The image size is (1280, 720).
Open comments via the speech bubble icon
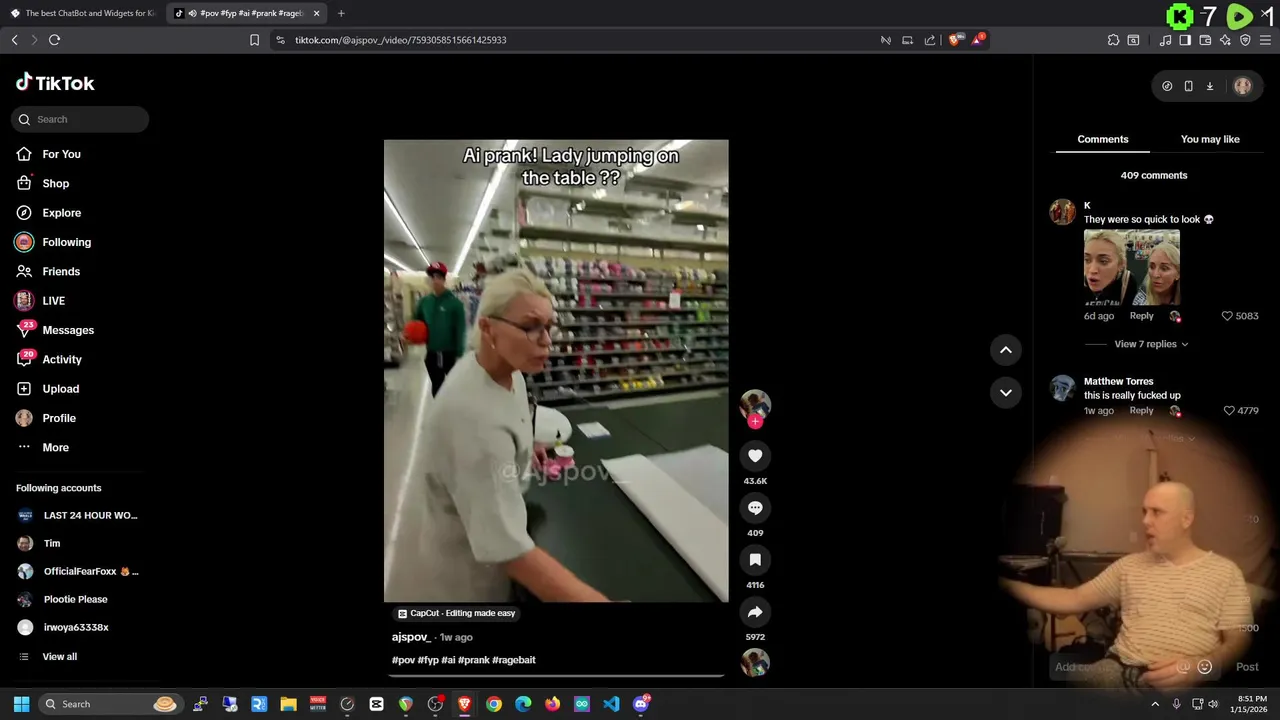[755, 508]
